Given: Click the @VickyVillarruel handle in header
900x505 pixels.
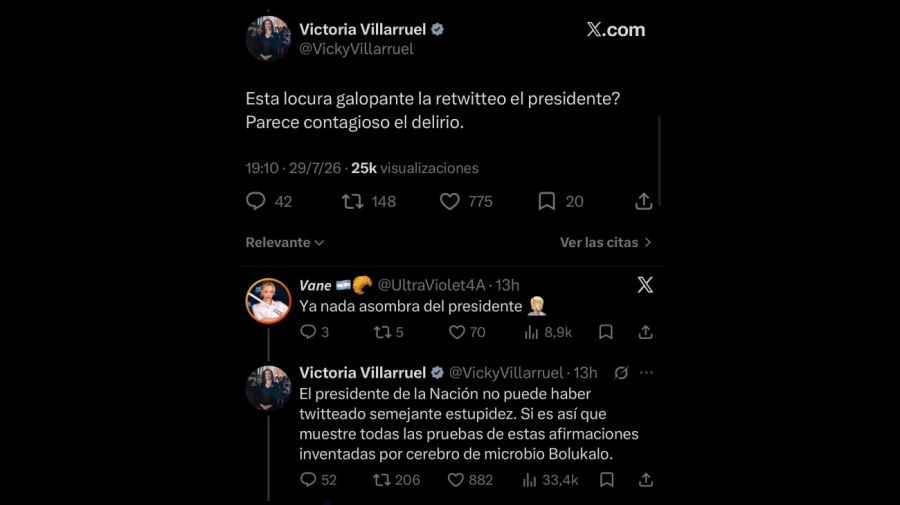Looking at the screenshot, I should pyautogui.click(x=356, y=49).
